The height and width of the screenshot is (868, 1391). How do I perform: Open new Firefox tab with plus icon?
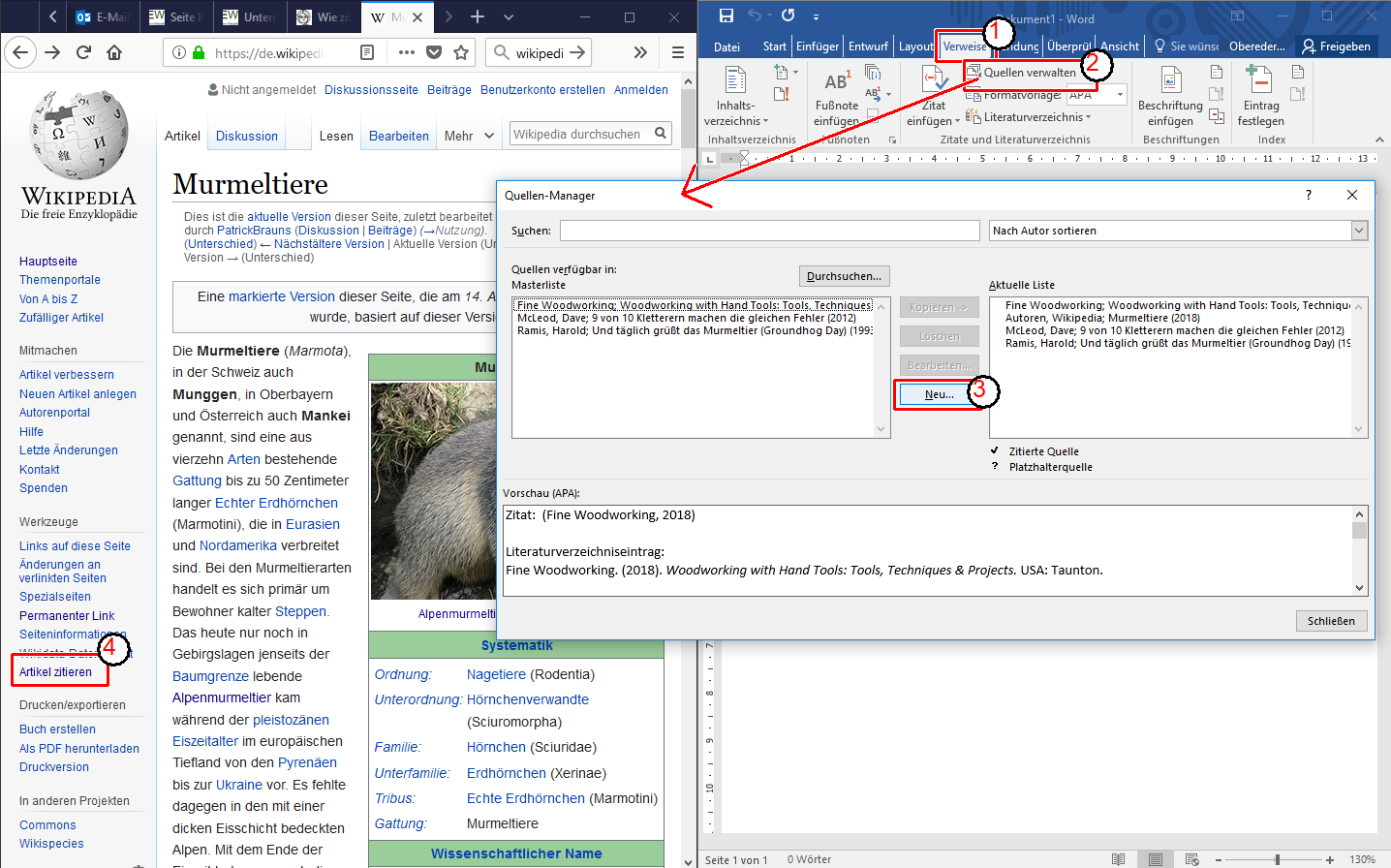478,16
